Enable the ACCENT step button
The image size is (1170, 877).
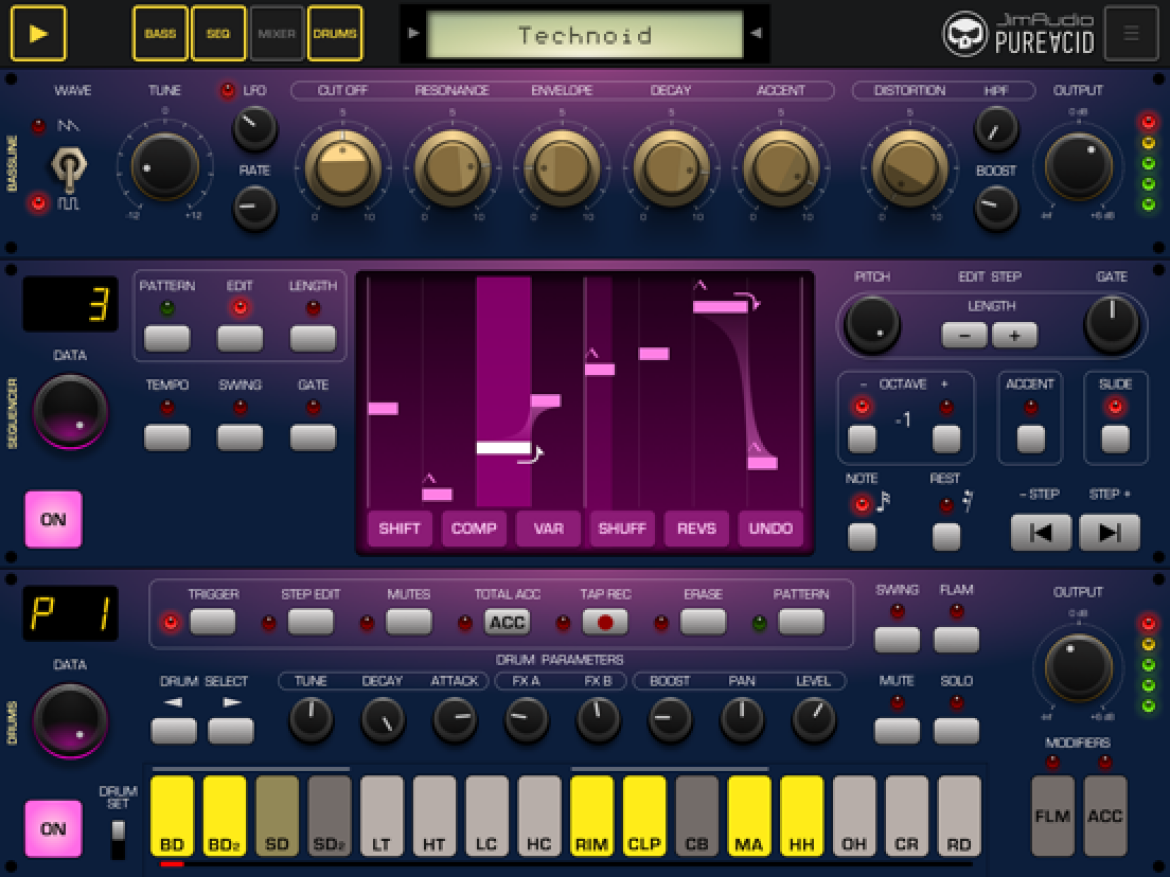coord(1030,439)
